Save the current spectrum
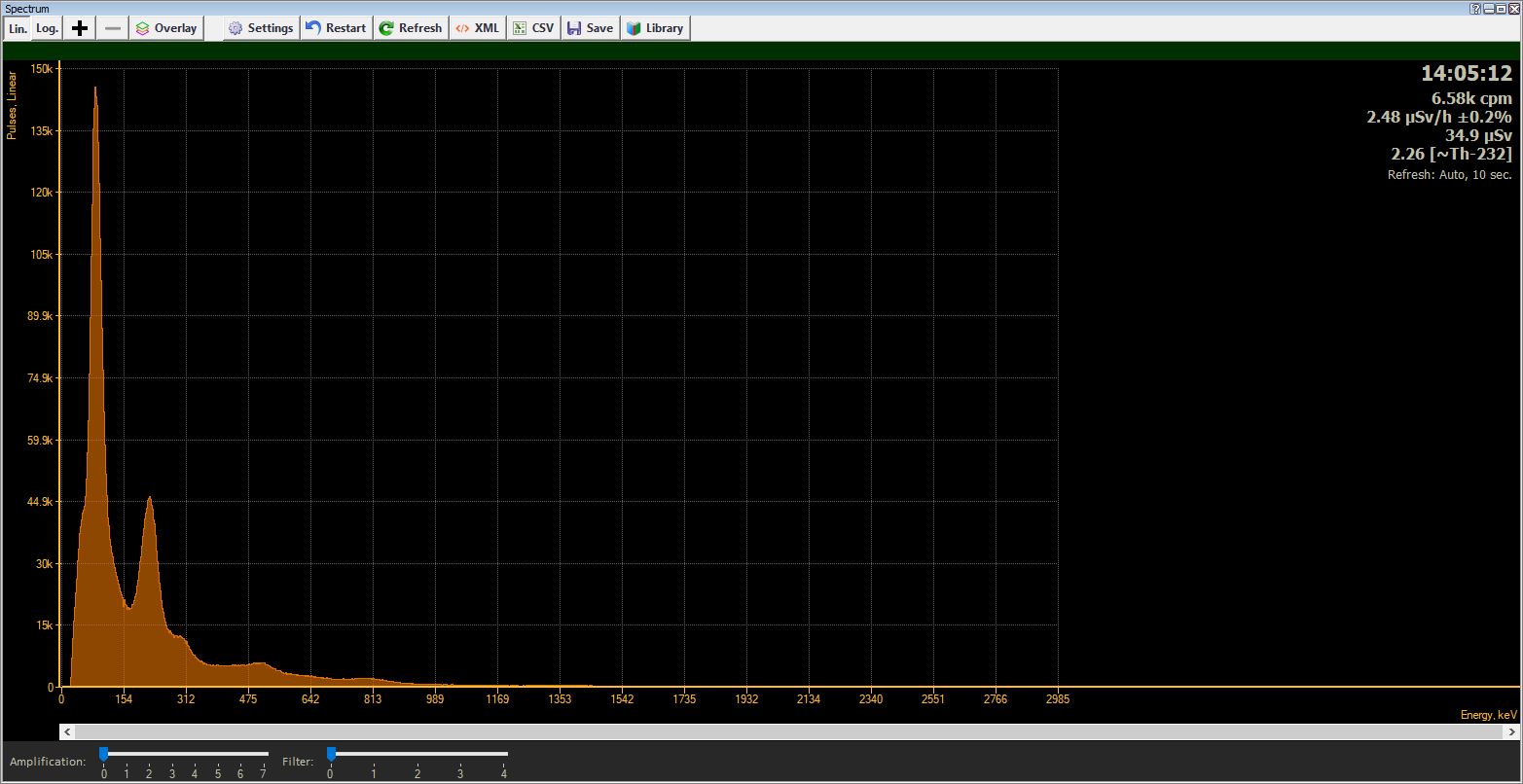Viewport: 1523px width, 784px height. click(590, 28)
